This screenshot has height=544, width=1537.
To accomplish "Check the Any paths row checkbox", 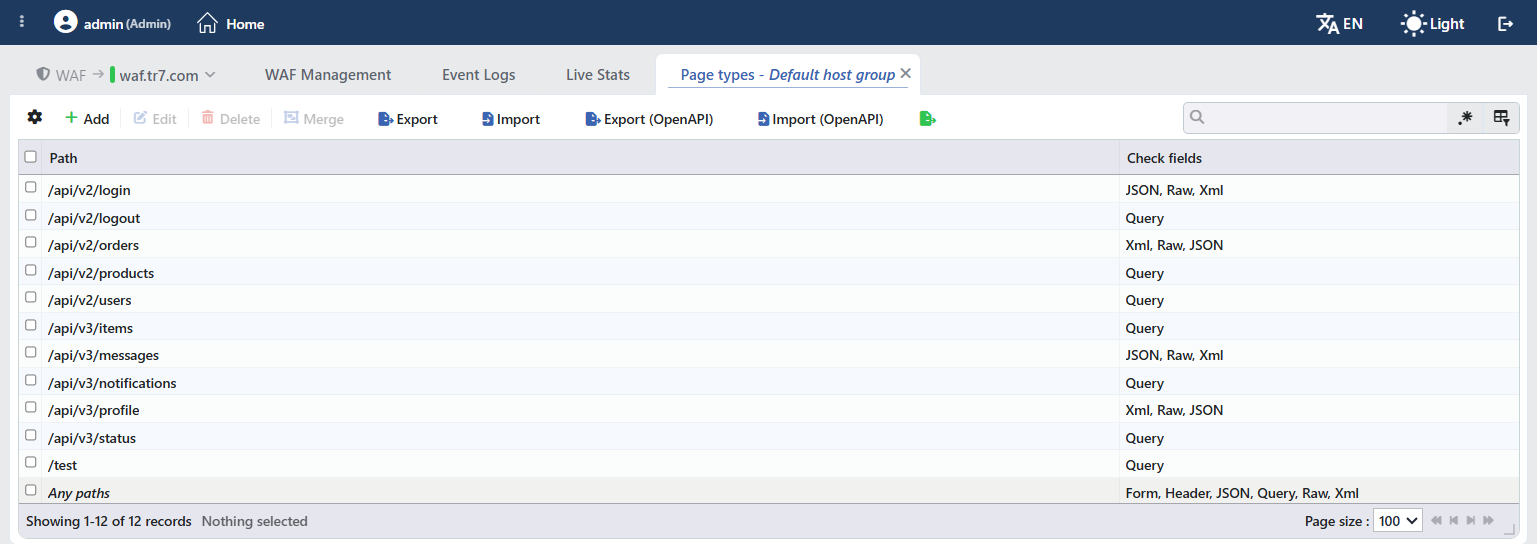I will pos(31,491).
